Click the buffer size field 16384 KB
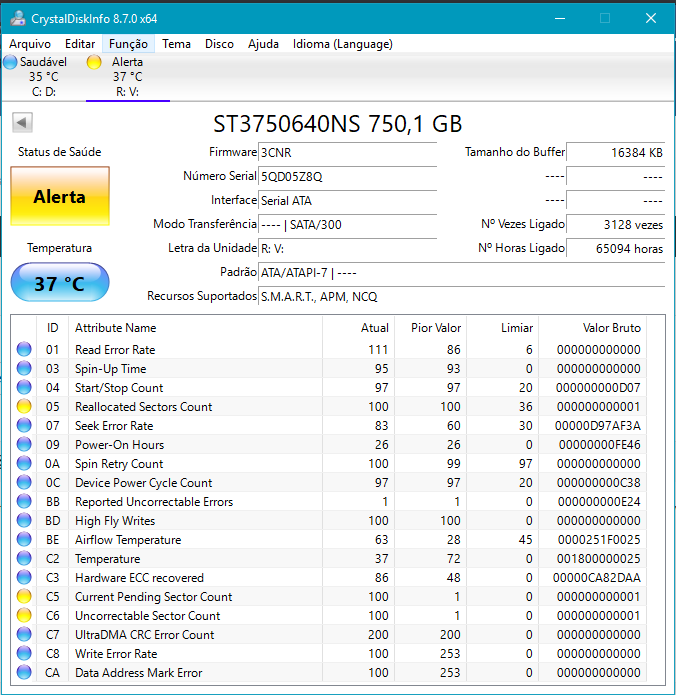 615,152
